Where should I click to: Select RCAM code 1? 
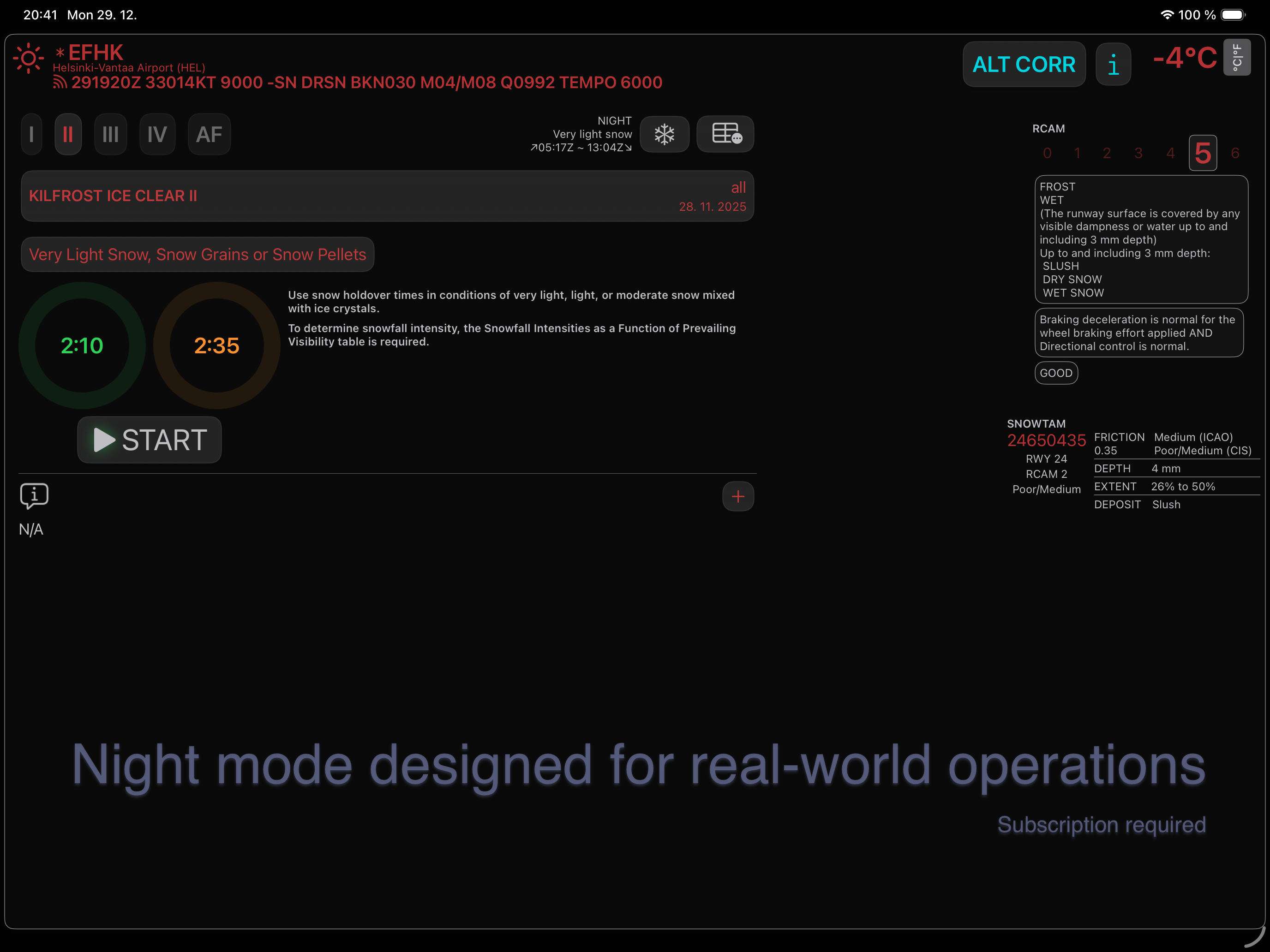[x=1078, y=153]
